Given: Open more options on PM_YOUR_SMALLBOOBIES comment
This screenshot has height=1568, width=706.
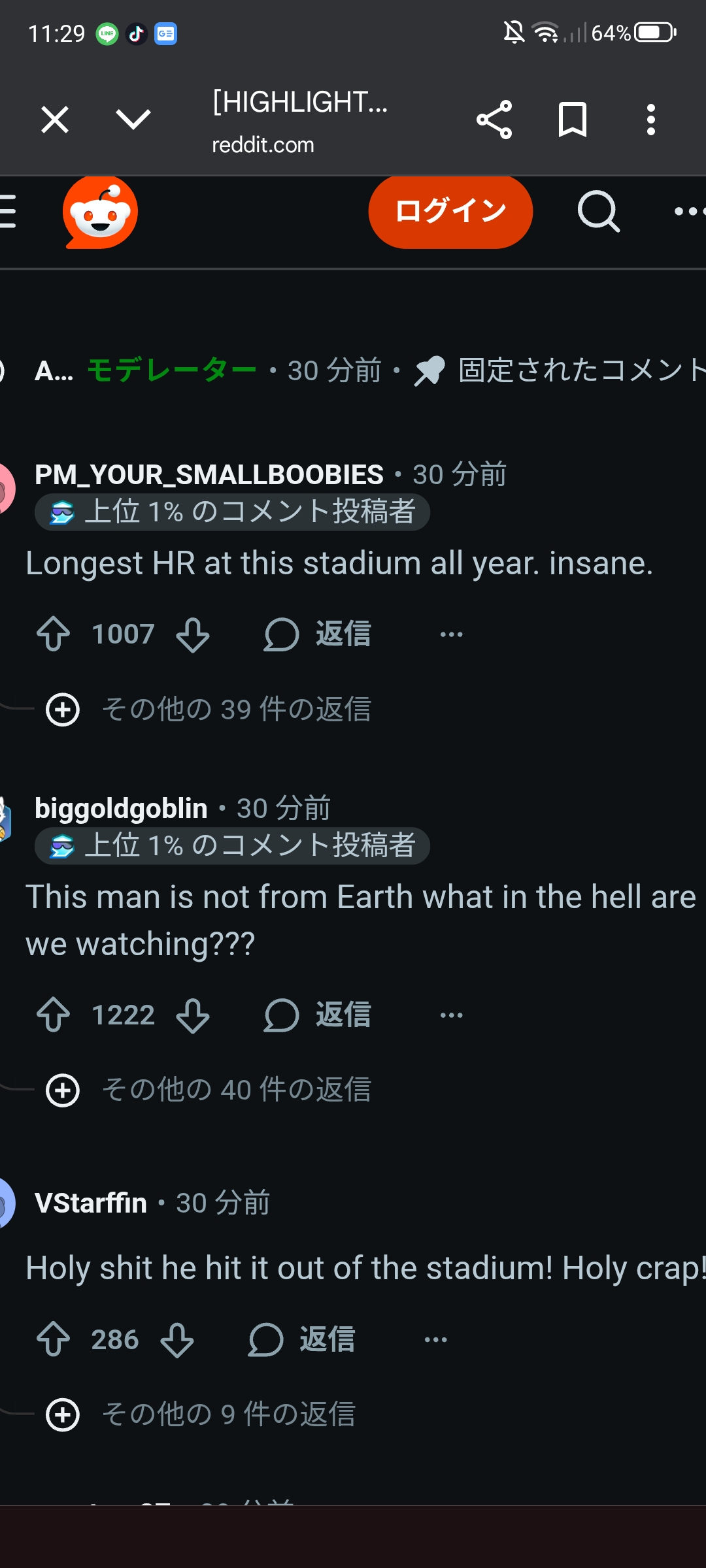Looking at the screenshot, I should click(x=451, y=634).
